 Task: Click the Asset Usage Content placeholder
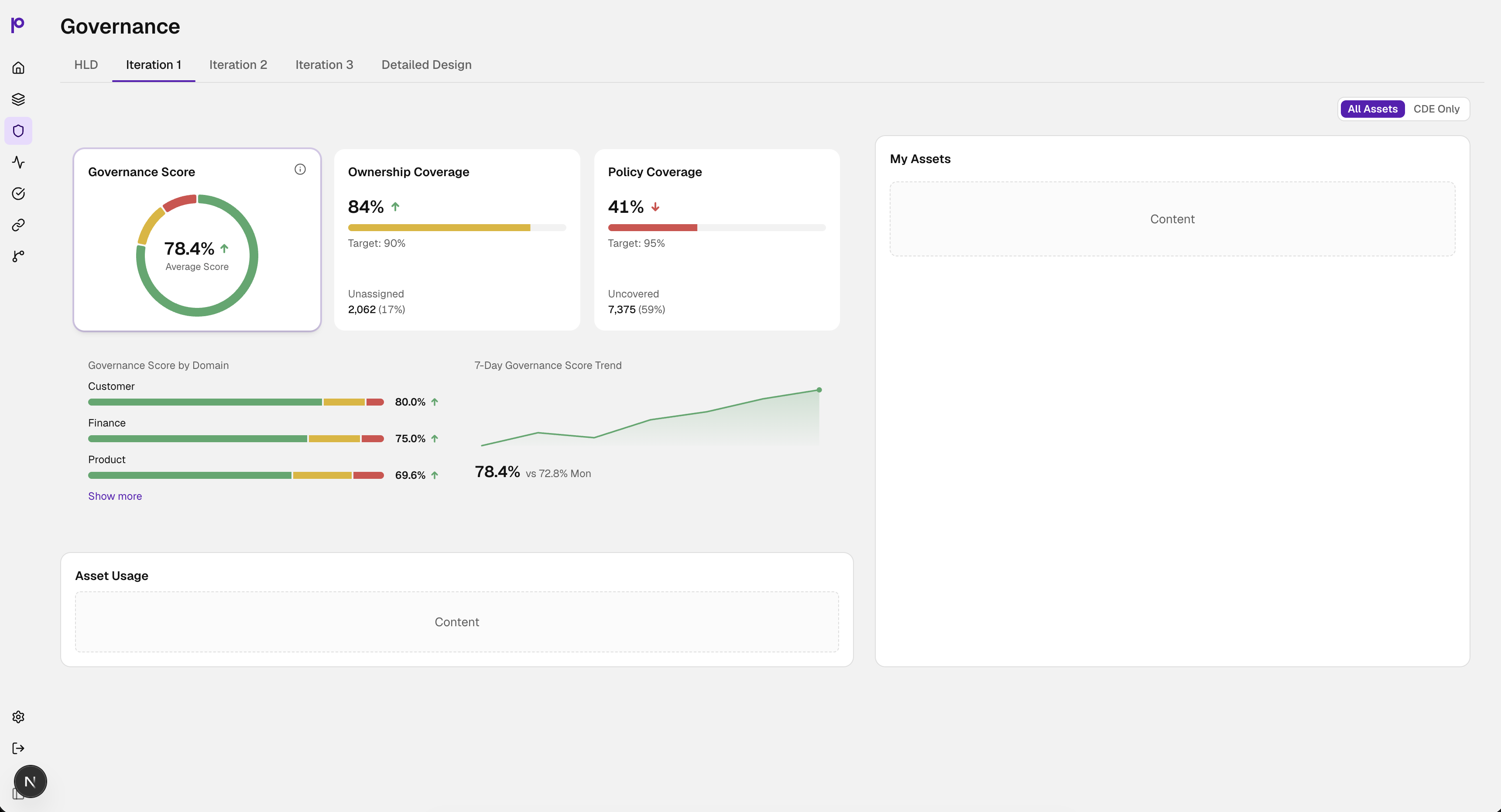(457, 622)
